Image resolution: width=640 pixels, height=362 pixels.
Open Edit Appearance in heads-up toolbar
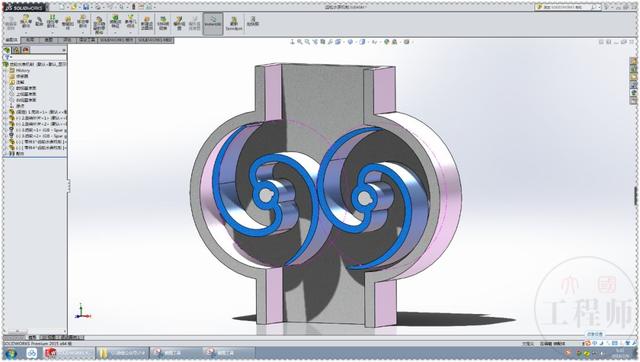(387, 42)
